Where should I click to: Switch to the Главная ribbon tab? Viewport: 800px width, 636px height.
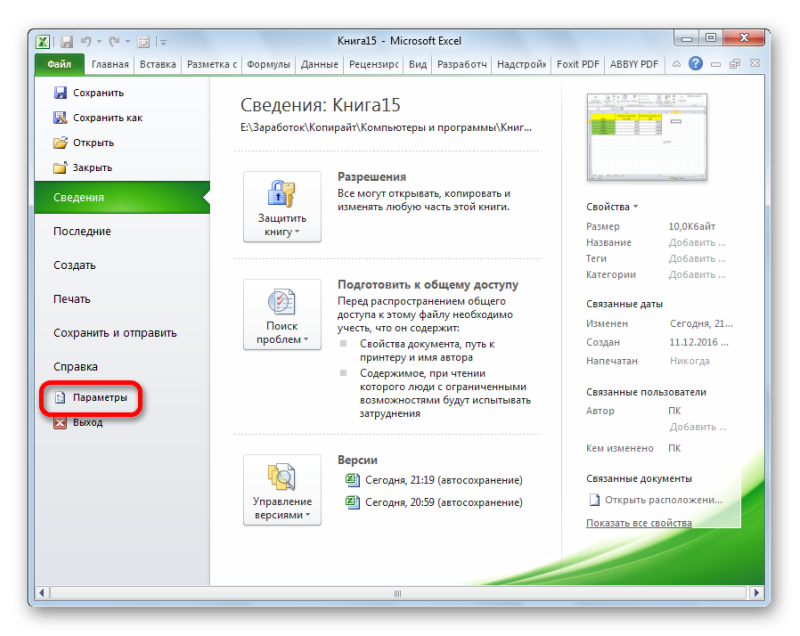[110, 64]
